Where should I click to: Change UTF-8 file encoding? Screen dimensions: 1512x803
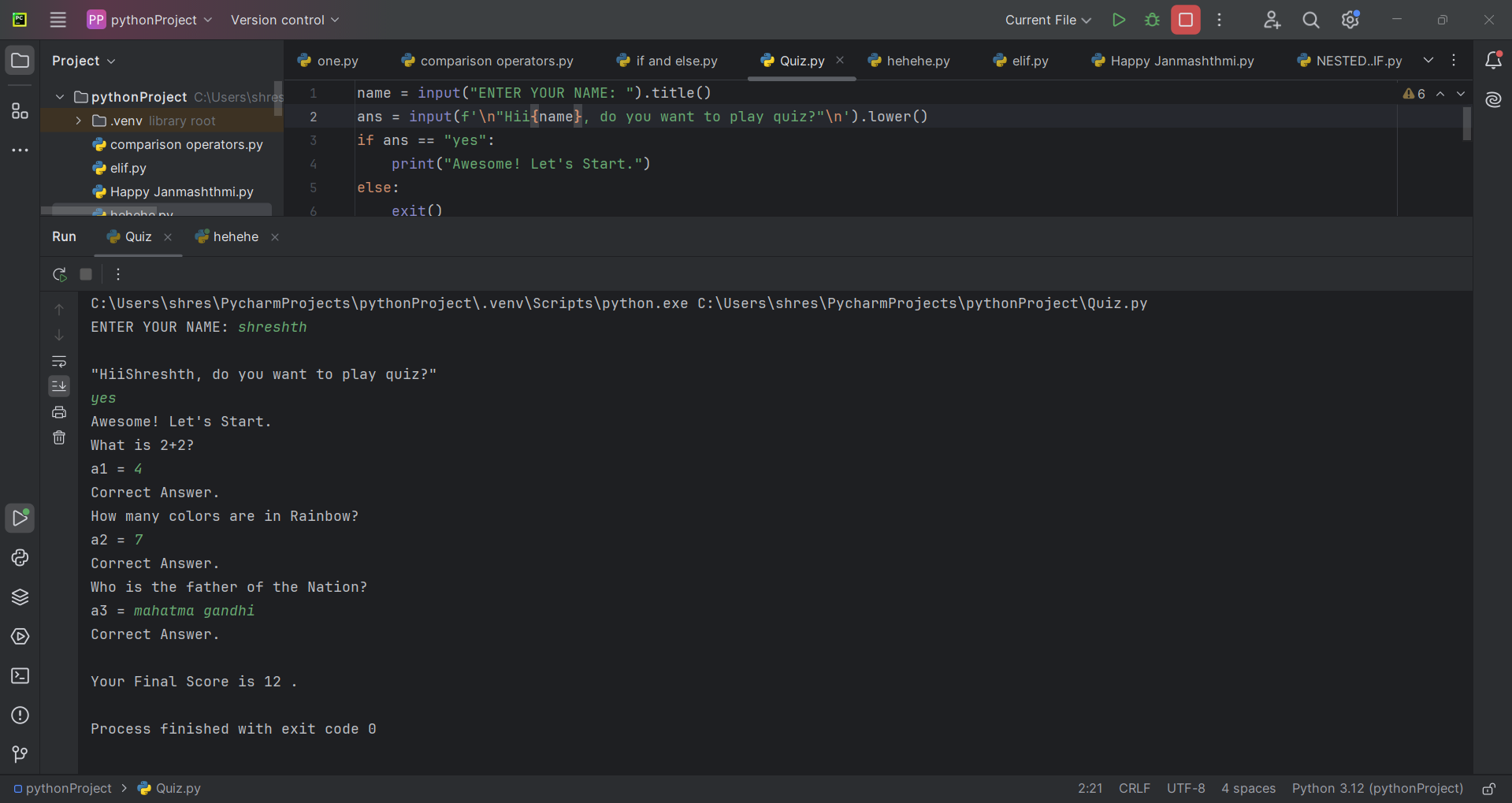[x=1186, y=788]
